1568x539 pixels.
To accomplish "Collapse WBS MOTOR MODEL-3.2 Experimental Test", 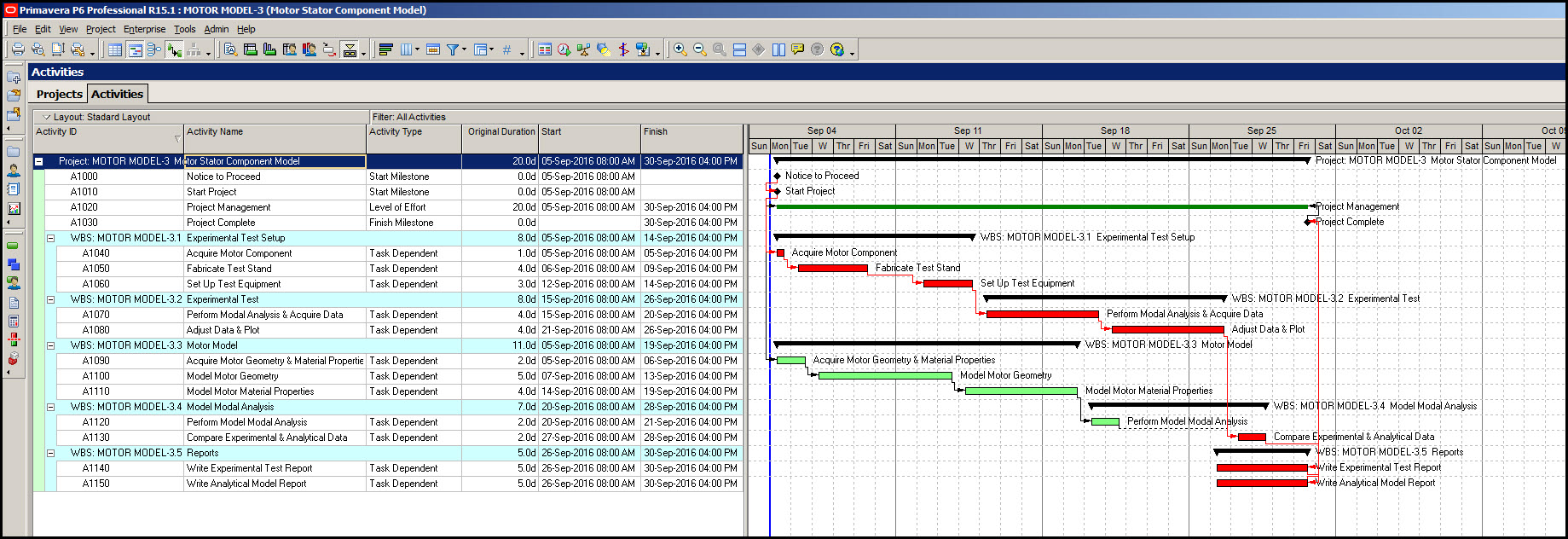I will point(51,299).
